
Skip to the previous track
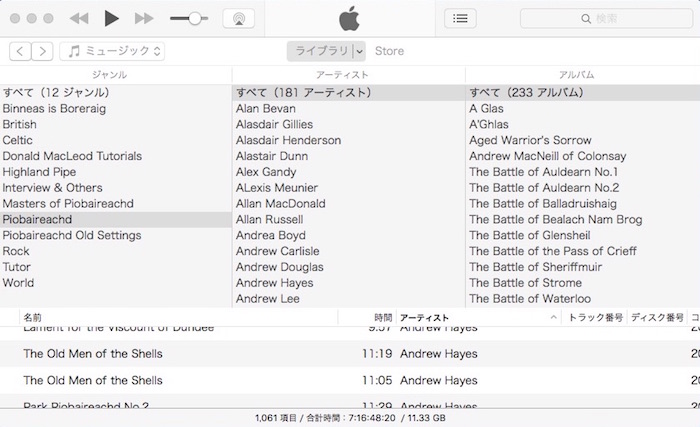pos(79,19)
